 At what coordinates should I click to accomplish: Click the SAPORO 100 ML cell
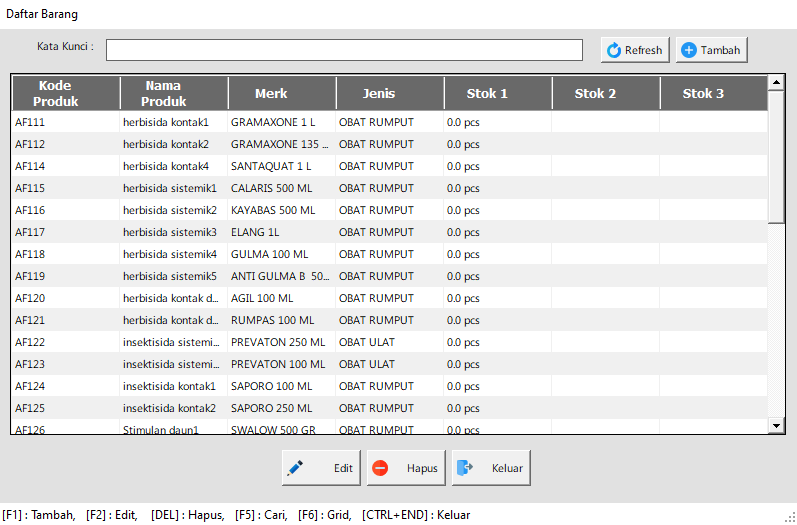tap(282, 386)
